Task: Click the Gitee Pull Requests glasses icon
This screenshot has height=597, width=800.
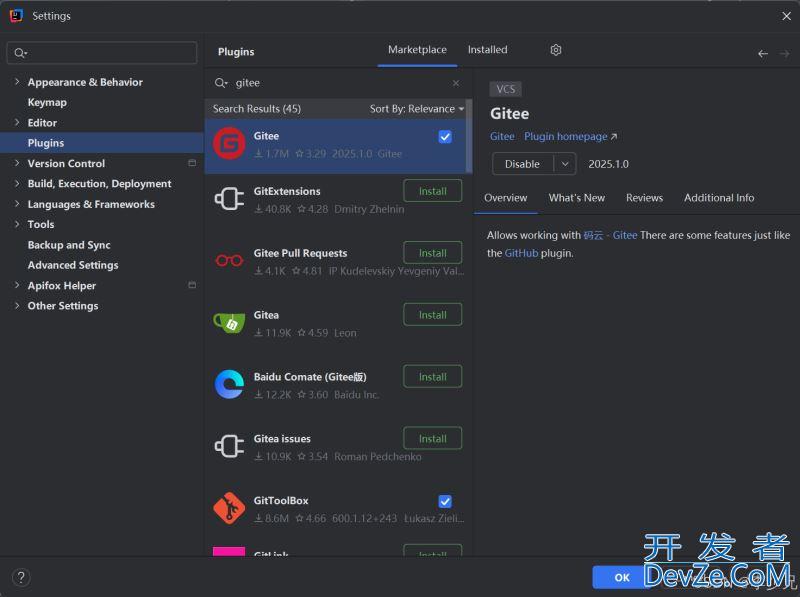Action: [229, 261]
